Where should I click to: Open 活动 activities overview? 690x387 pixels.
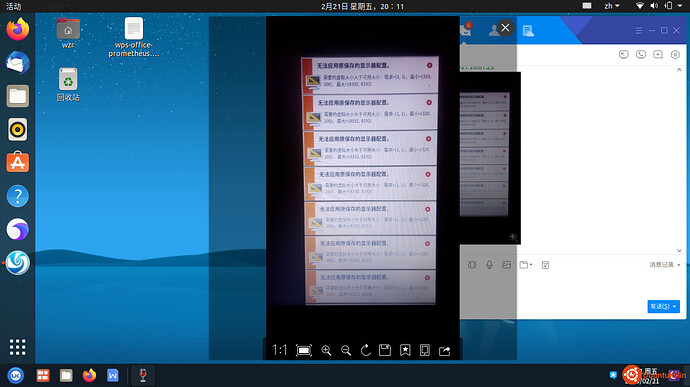click(13, 6)
